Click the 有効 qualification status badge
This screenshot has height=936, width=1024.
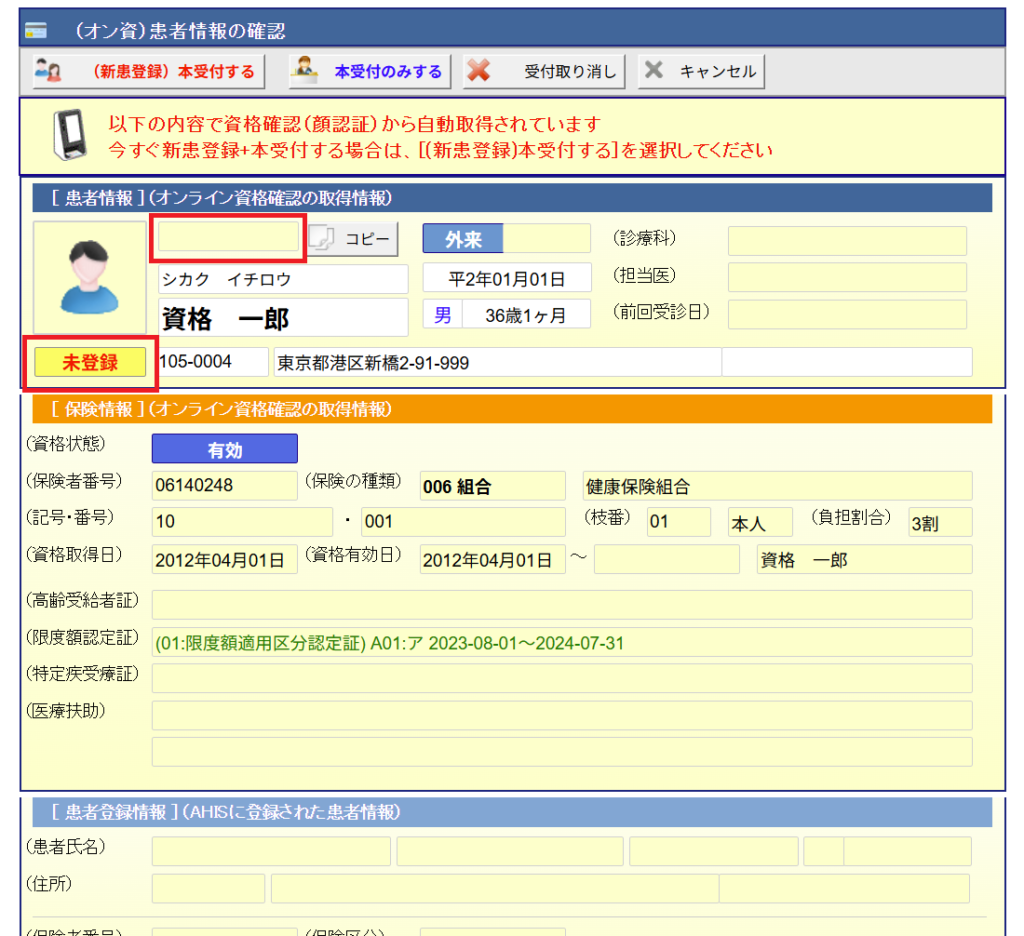pos(225,450)
